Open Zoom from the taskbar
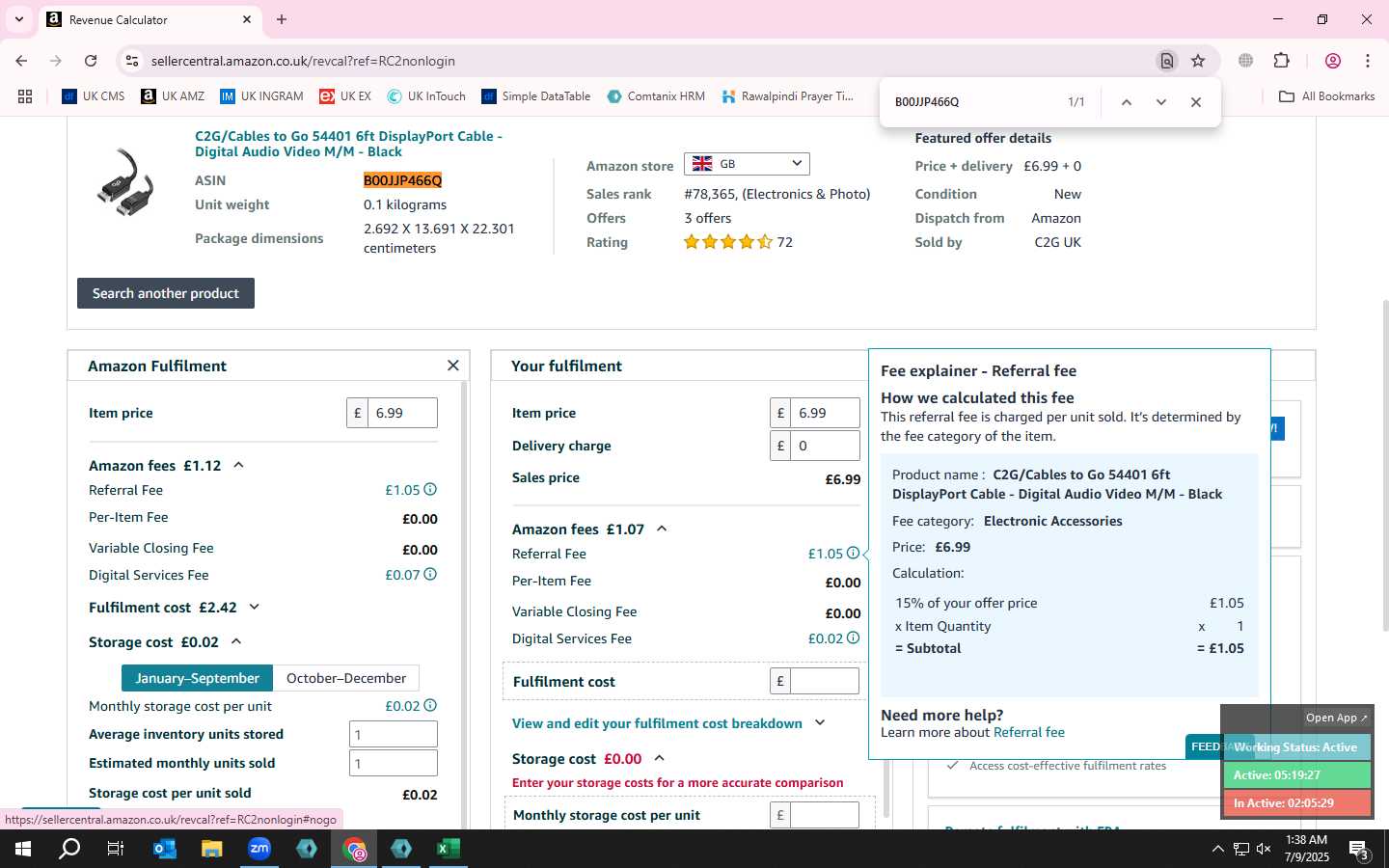Viewport: 1389px width, 868px height. [x=259, y=849]
